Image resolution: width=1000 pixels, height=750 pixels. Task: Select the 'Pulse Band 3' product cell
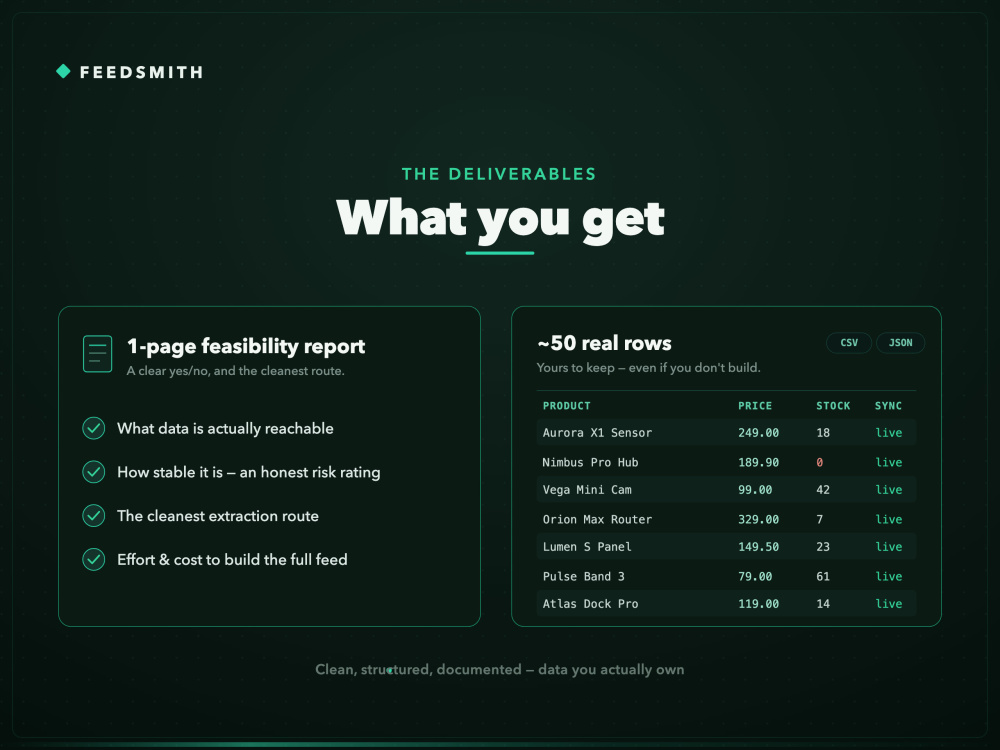pos(584,577)
